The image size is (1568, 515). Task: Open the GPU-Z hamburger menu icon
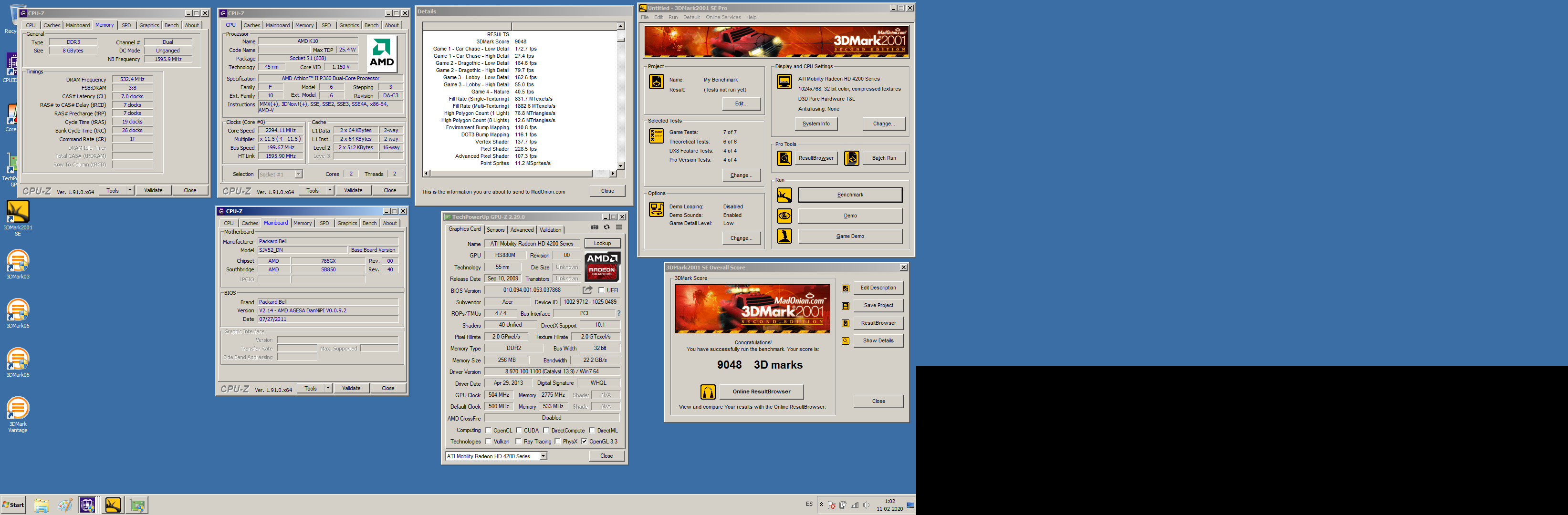click(x=619, y=227)
